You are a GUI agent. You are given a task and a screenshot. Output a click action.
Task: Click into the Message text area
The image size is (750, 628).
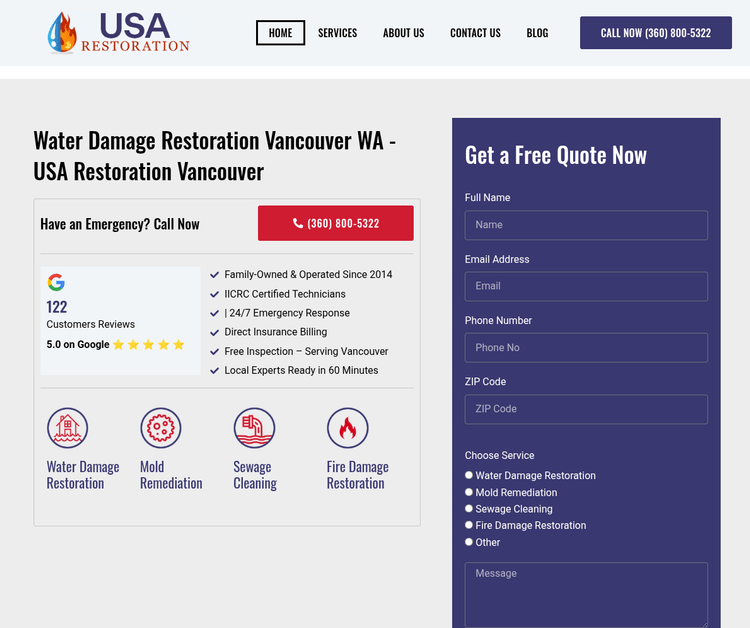point(586,595)
